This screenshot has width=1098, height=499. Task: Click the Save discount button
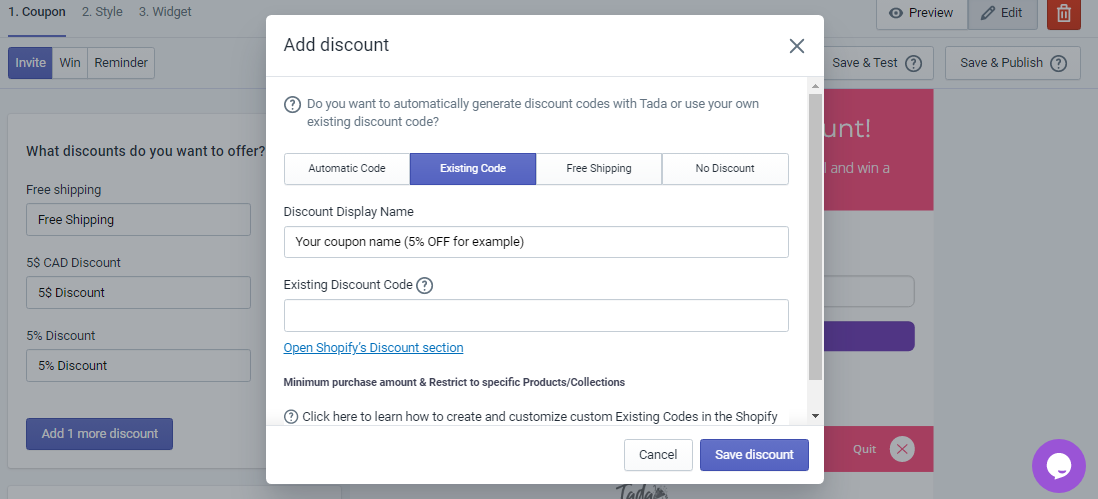click(754, 455)
